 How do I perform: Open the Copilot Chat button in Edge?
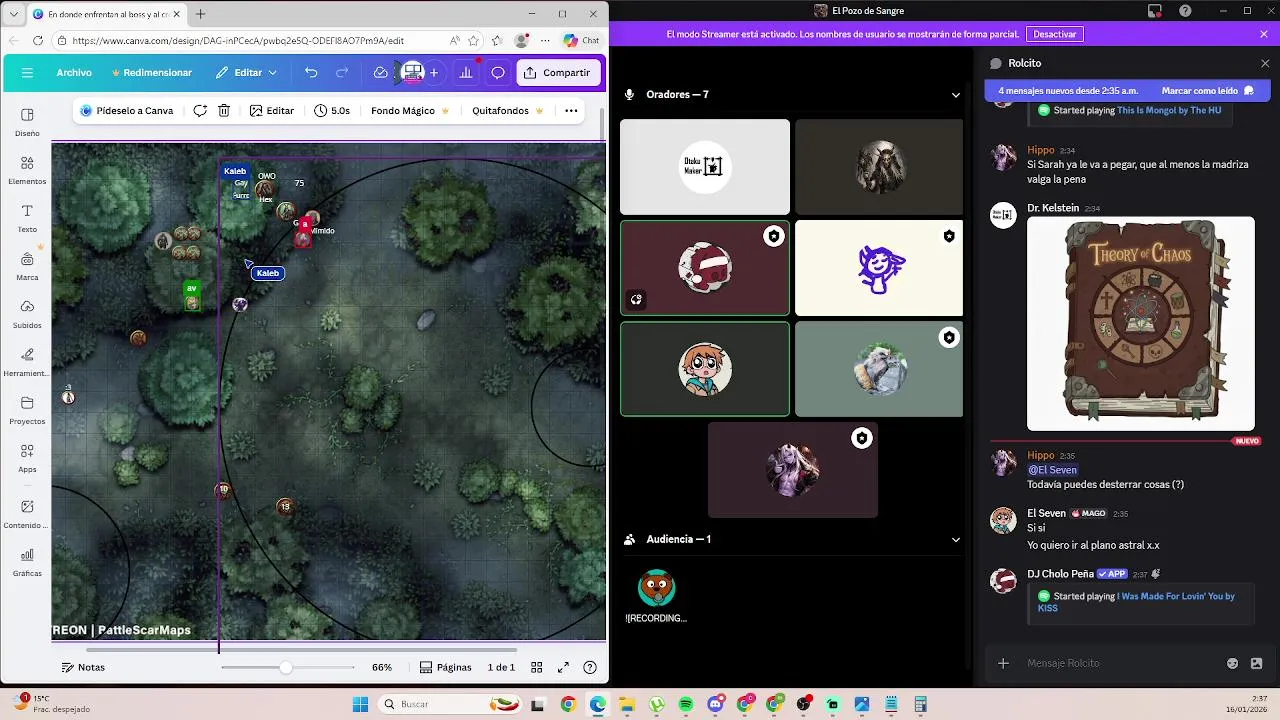point(582,41)
